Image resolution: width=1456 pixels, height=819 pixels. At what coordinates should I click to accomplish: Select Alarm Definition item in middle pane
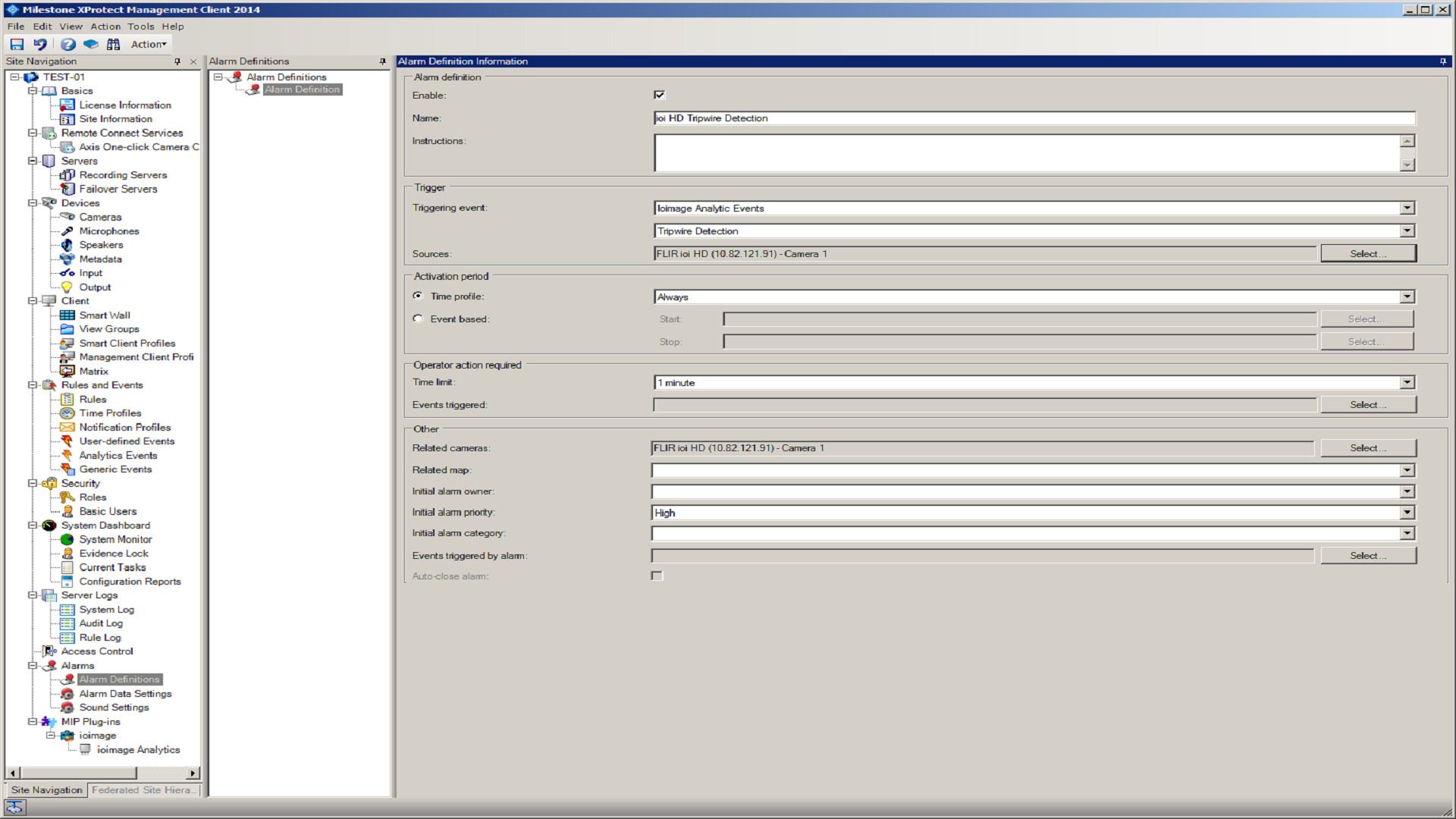(302, 89)
